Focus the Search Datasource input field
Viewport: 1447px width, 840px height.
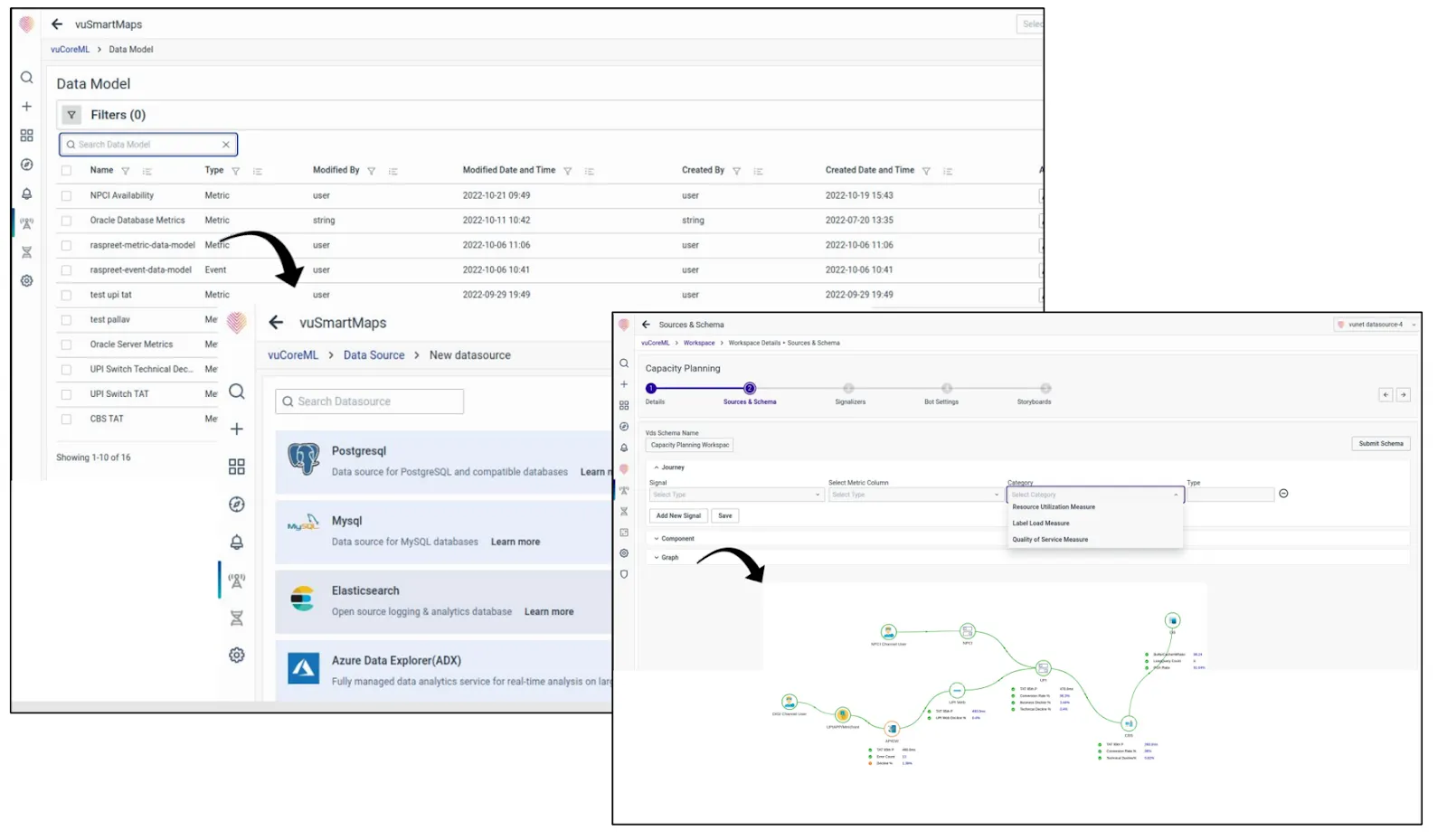(370, 401)
